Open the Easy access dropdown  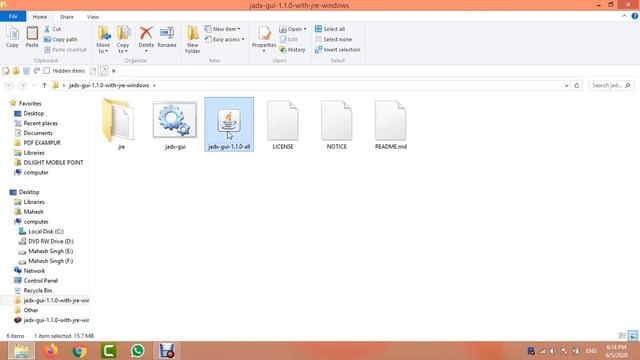(224, 39)
